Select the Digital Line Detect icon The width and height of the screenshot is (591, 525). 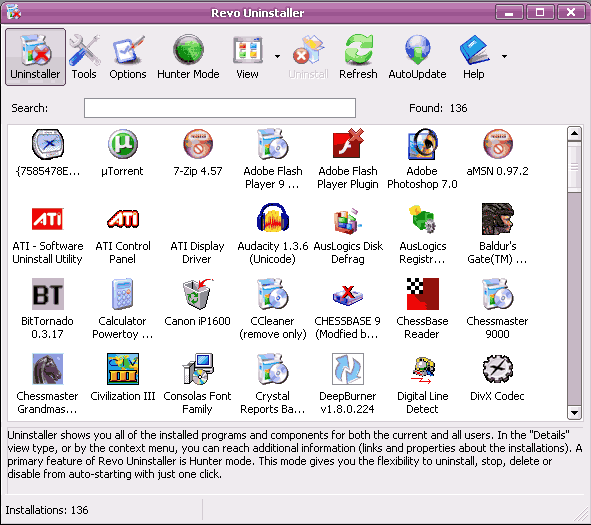pos(423,369)
